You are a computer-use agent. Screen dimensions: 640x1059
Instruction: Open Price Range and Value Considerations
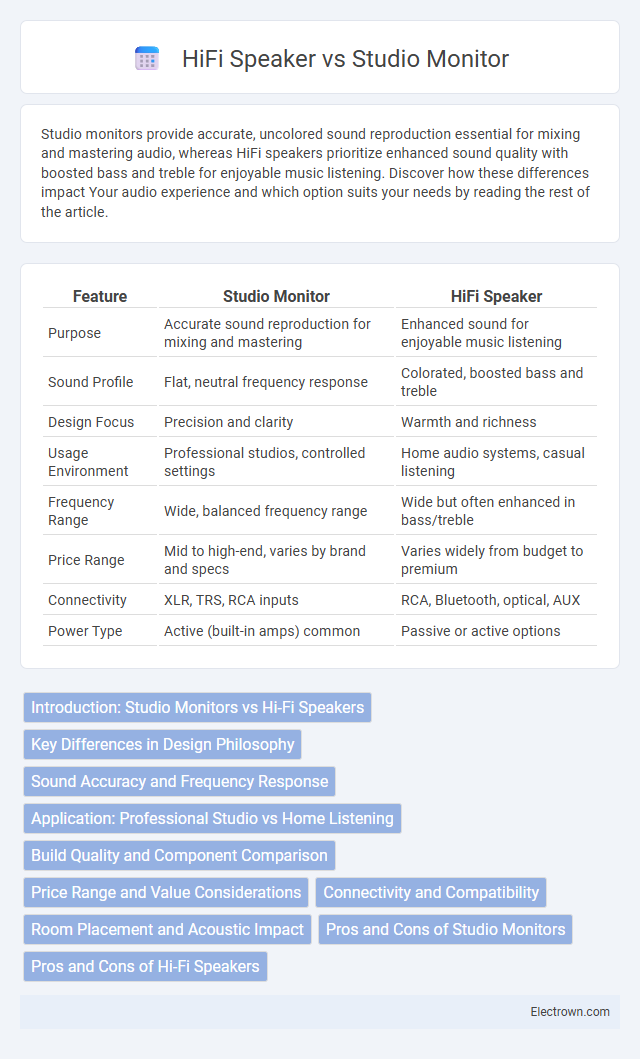[x=166, y=892]
